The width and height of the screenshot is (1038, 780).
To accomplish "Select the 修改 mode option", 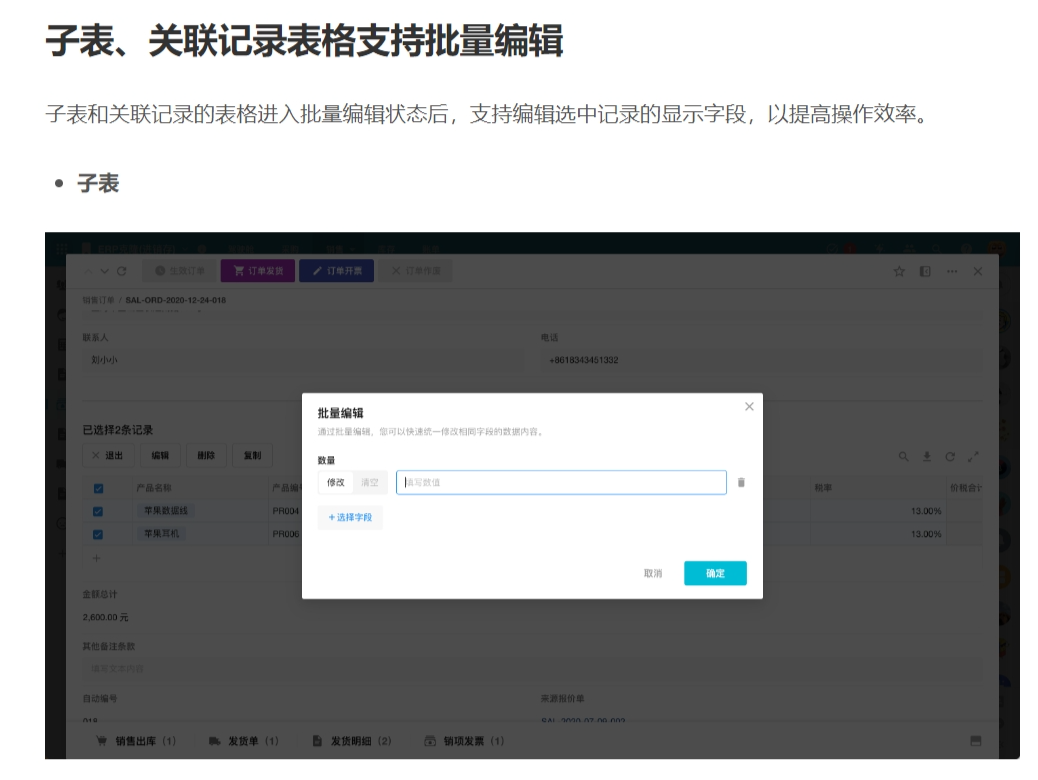I will (335, 482).
